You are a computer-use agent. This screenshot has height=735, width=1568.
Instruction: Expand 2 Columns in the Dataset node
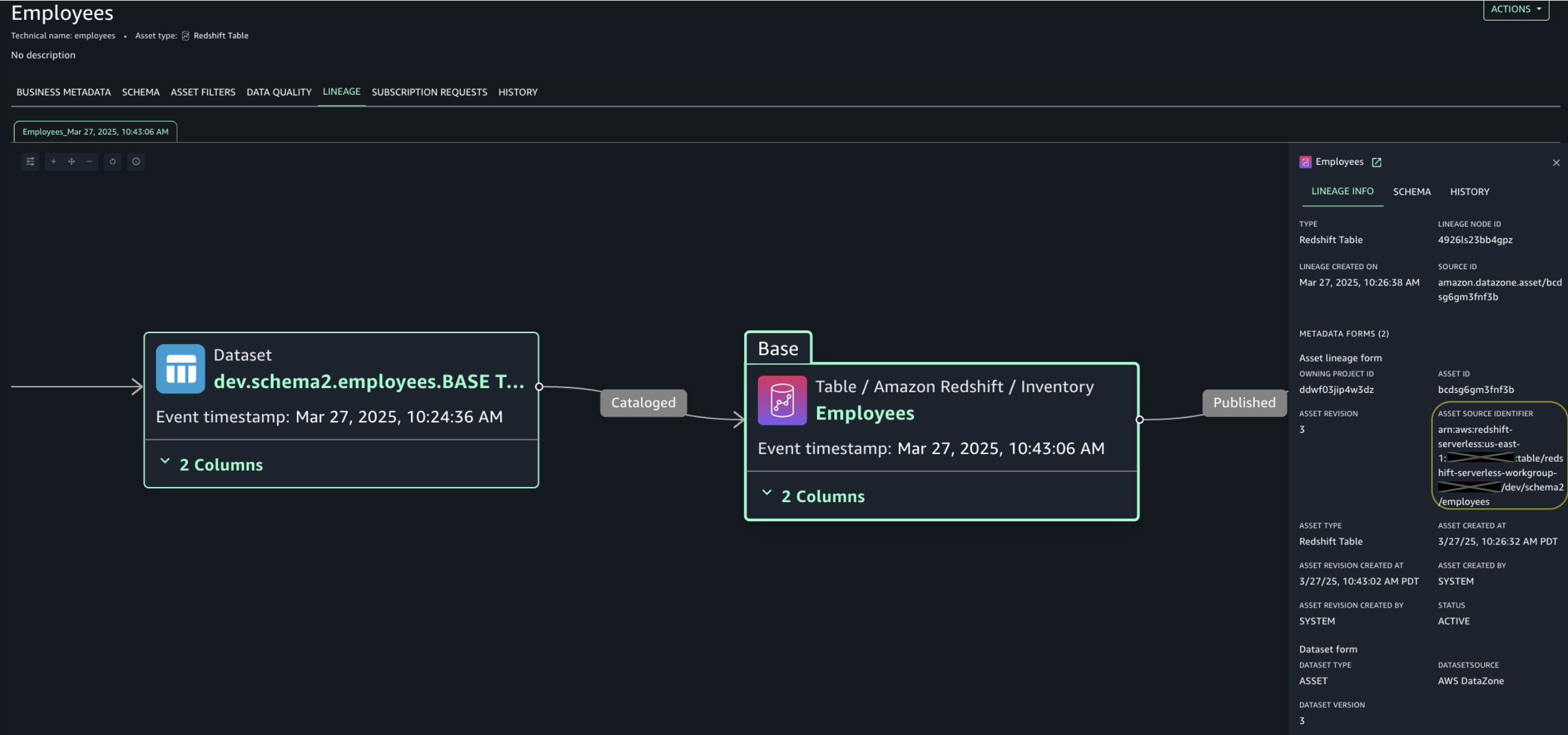pyautogui.click(x=211, y=464)
